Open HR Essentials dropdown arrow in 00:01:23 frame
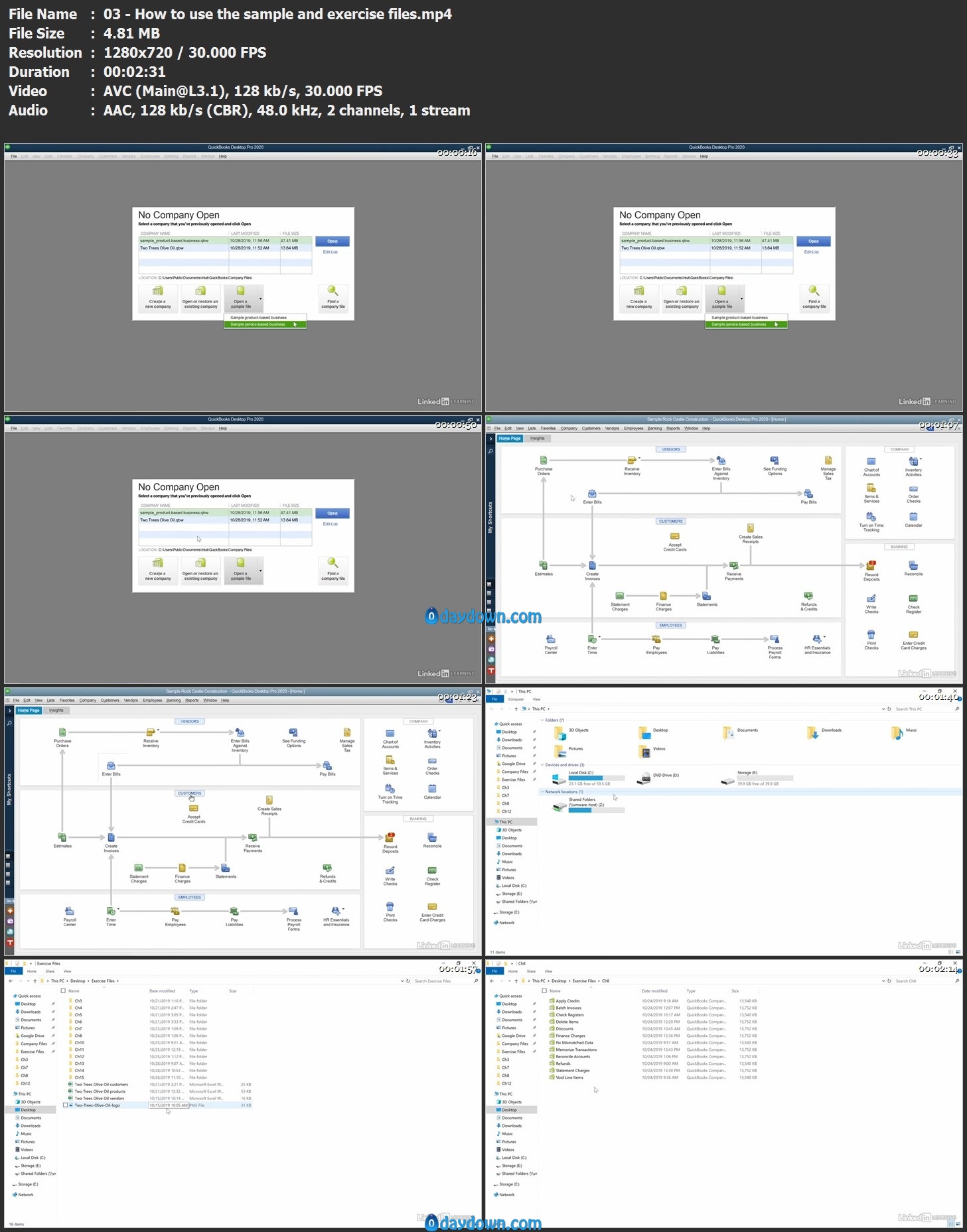Image resolution: width=967 pixels, height=1232 pixels. [343, 909]
